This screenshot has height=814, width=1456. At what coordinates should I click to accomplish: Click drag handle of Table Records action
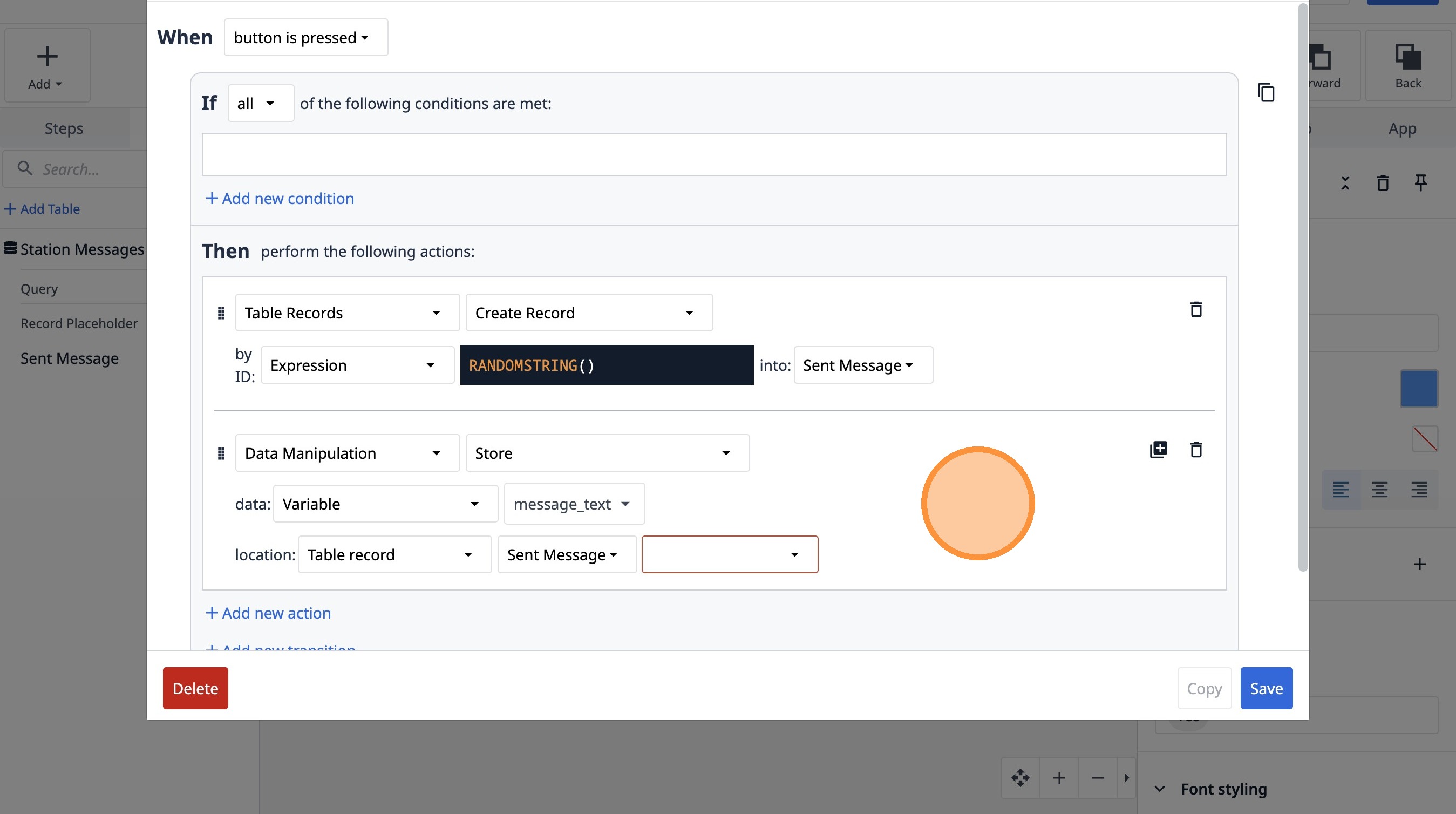(x=221, y=313)
